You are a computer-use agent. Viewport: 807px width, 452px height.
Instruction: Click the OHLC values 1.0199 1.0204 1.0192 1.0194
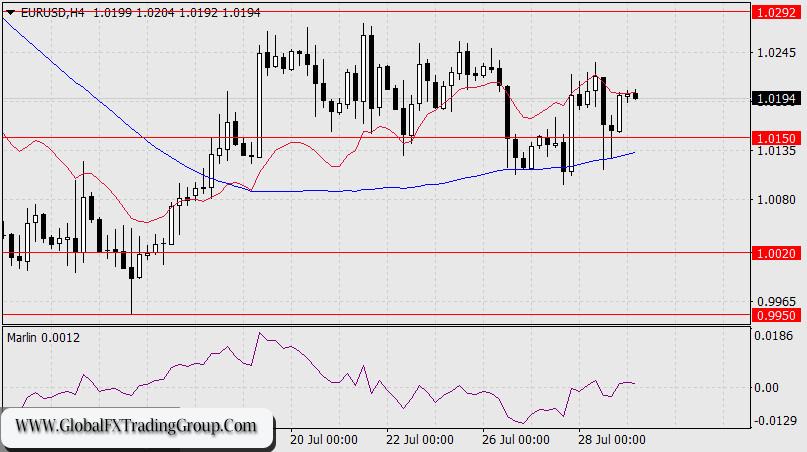177,13
